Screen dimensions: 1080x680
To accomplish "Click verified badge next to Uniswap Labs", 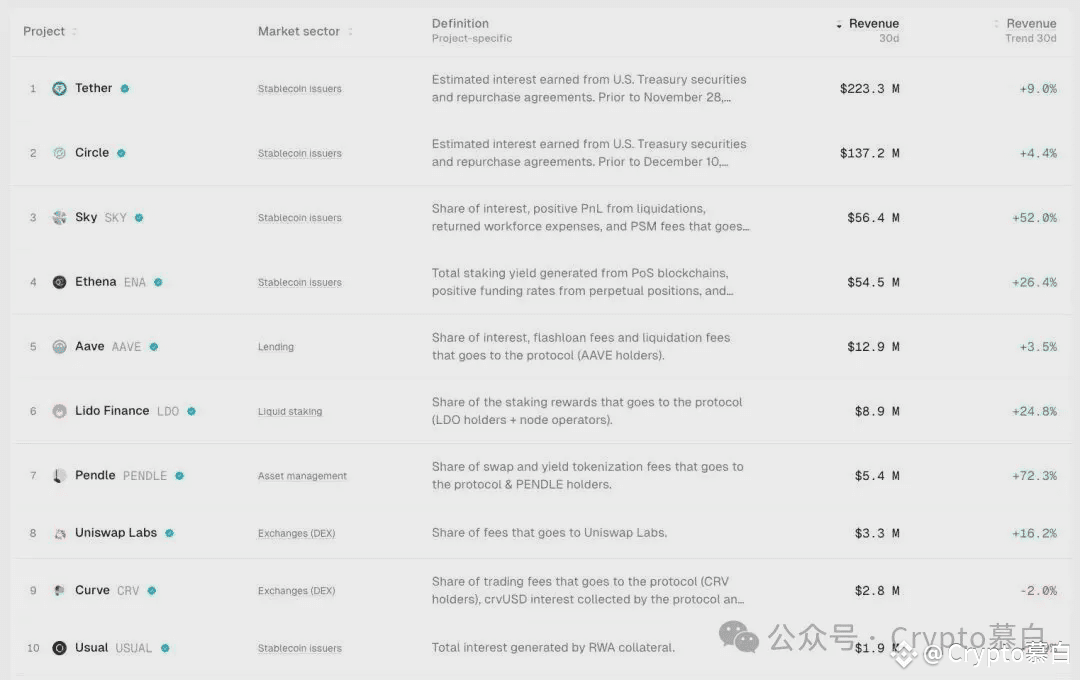I will pos(169,533).
